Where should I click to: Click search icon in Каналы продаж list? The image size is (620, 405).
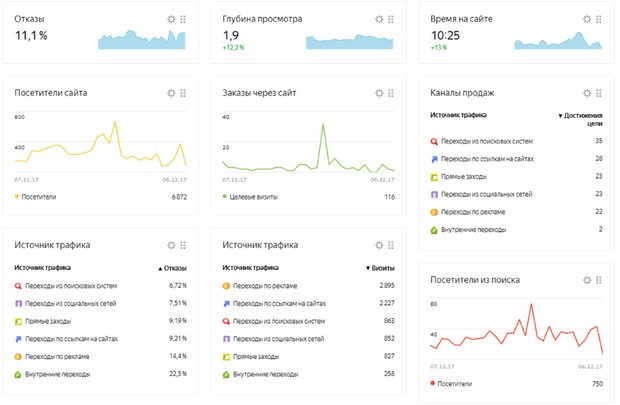(434, 141)
